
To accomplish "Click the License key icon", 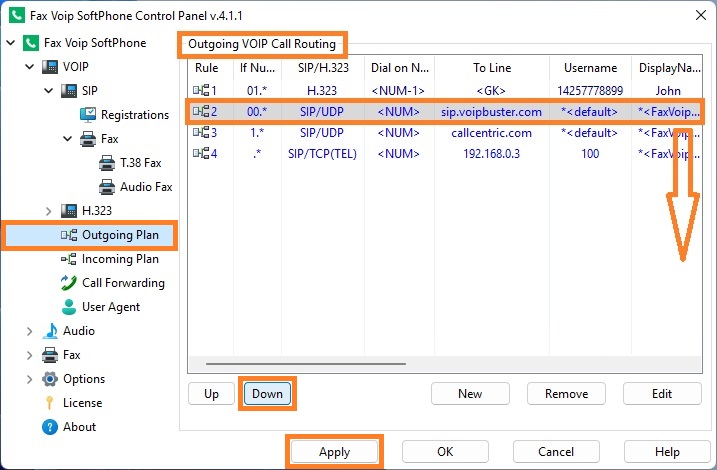I will click(x=49, y=403).
